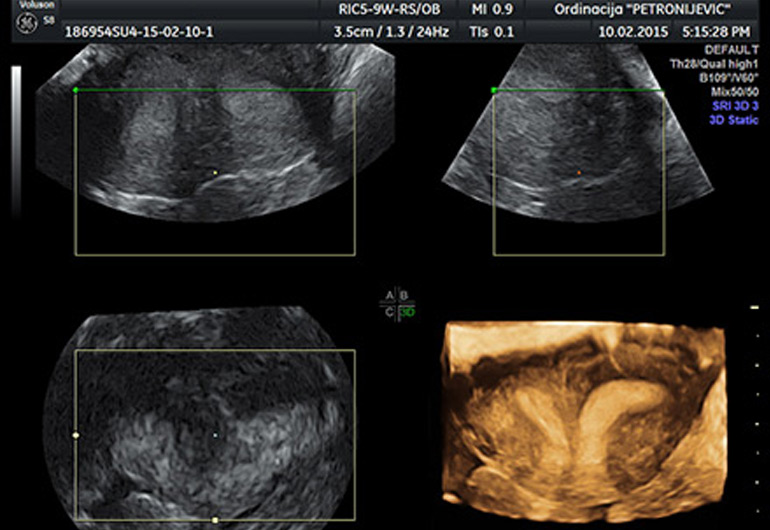This screenshot has height=530, width=770.
Task: Click the yellow center point in plane A
Action: 215,173
